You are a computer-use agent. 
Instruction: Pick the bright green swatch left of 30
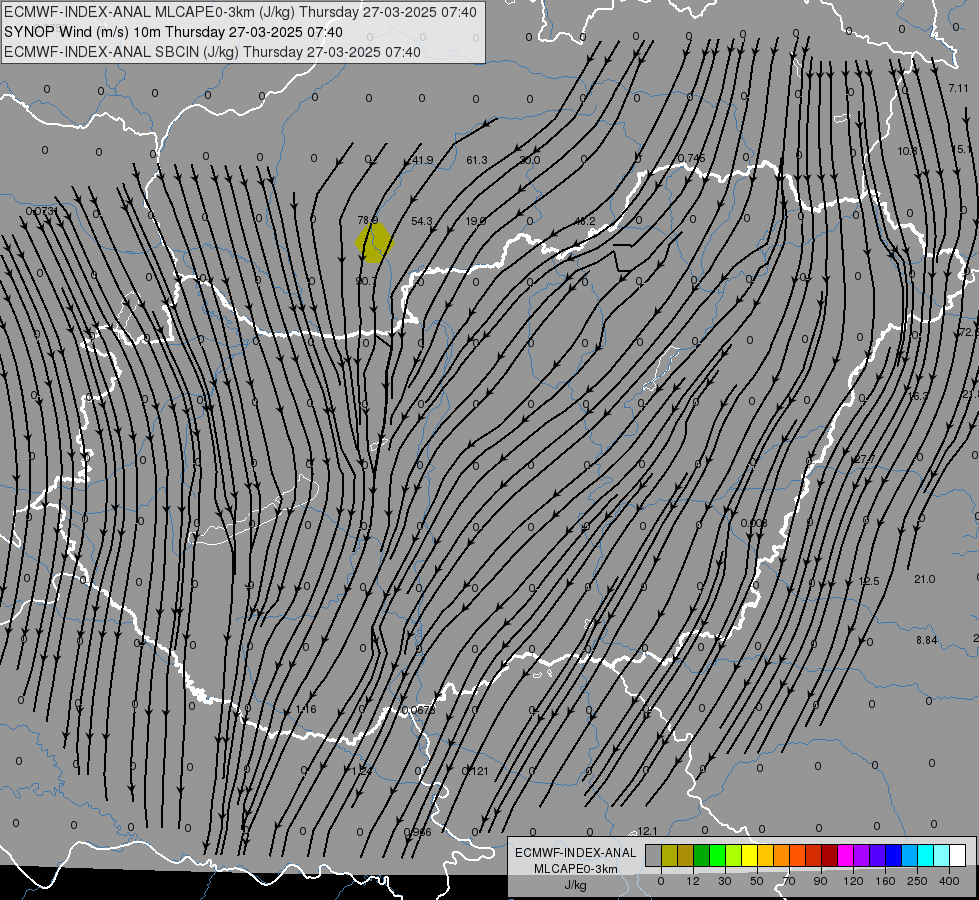click(x=717, y=856)
